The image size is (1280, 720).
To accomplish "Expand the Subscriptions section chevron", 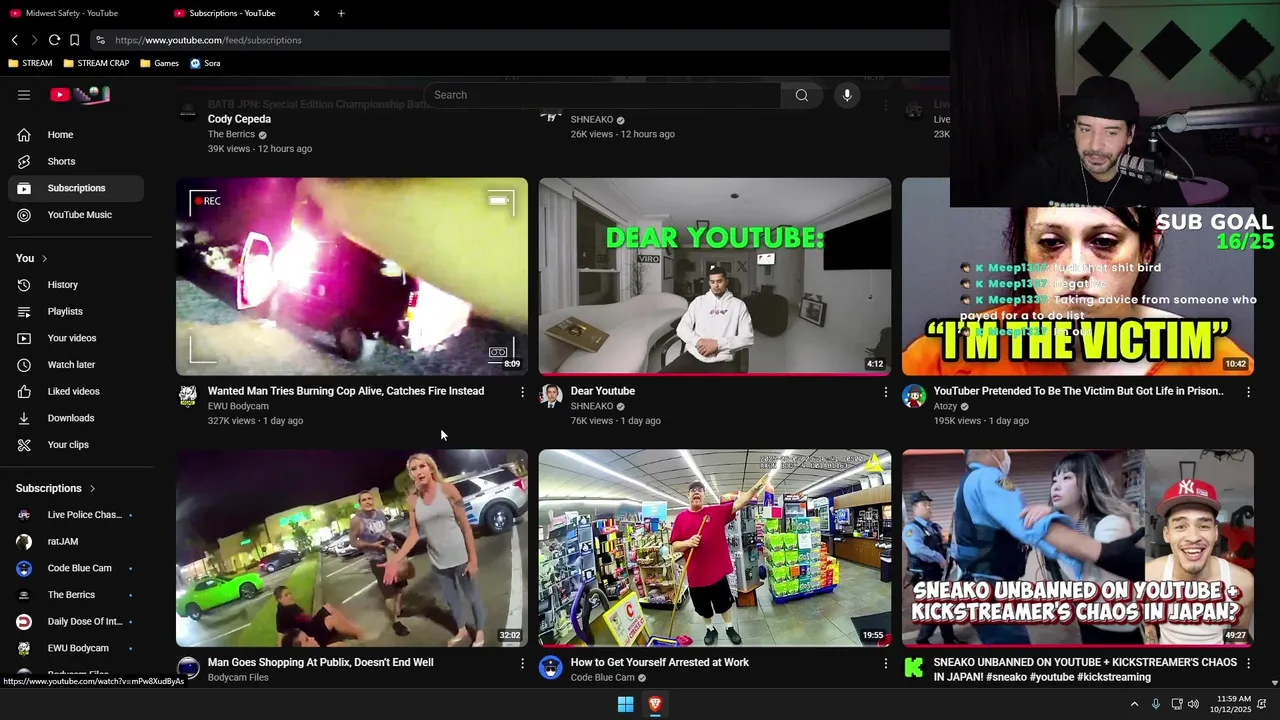I will (92, 489).
